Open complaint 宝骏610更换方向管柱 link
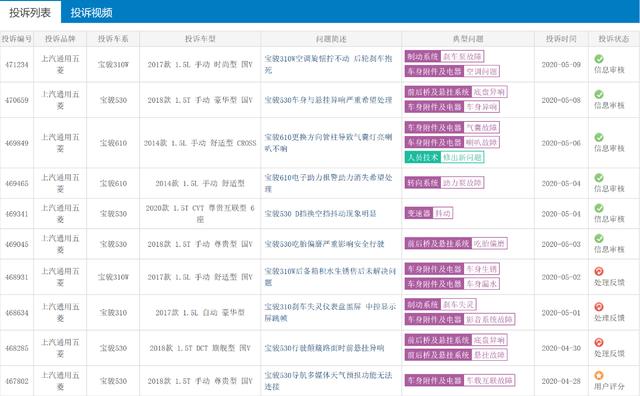Image resolution: width=640 pixels, height=396 pixels. (x=328, y=143)
